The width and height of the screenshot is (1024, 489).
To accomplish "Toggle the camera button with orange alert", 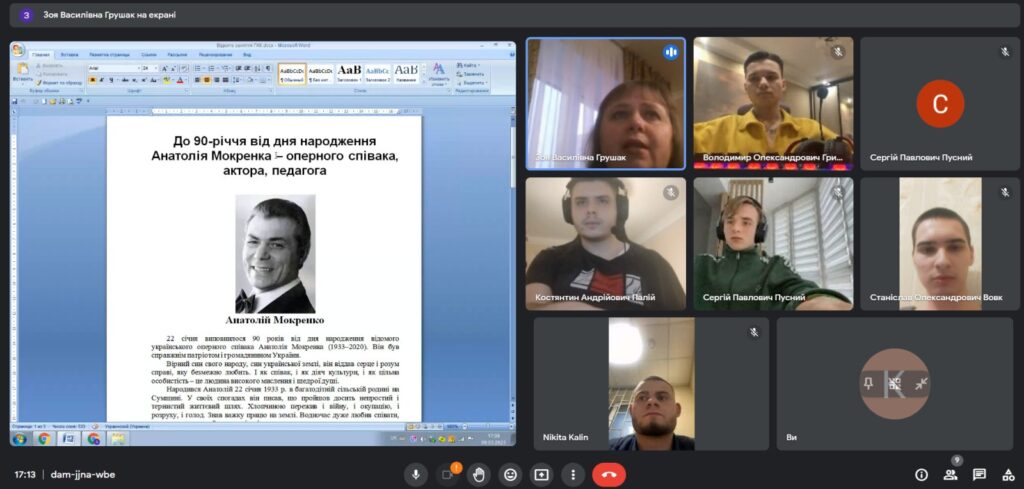I will pyautogui.click(x=447, y=474).
